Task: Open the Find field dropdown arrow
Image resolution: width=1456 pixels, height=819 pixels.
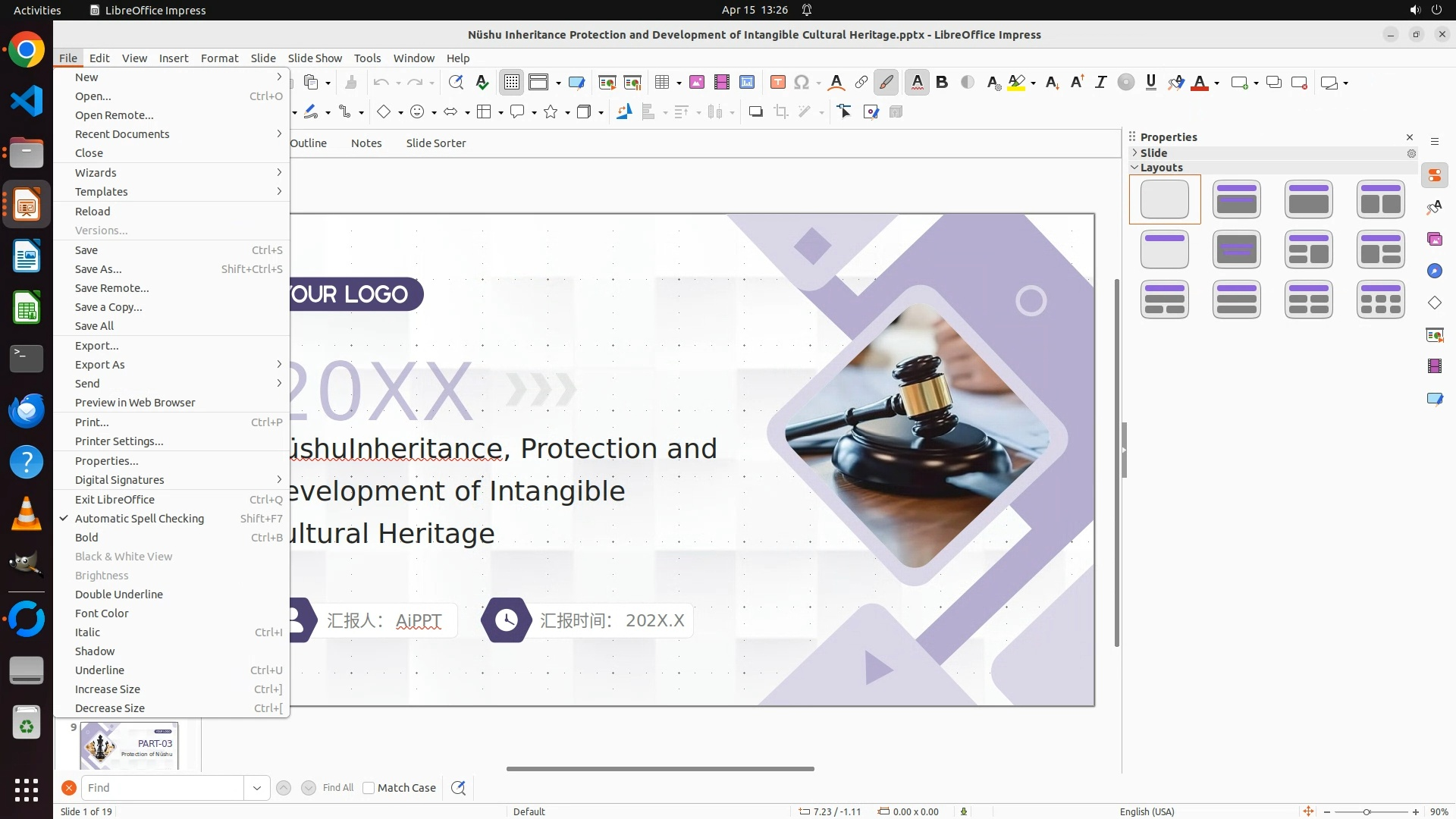Action: click(257, 788)
